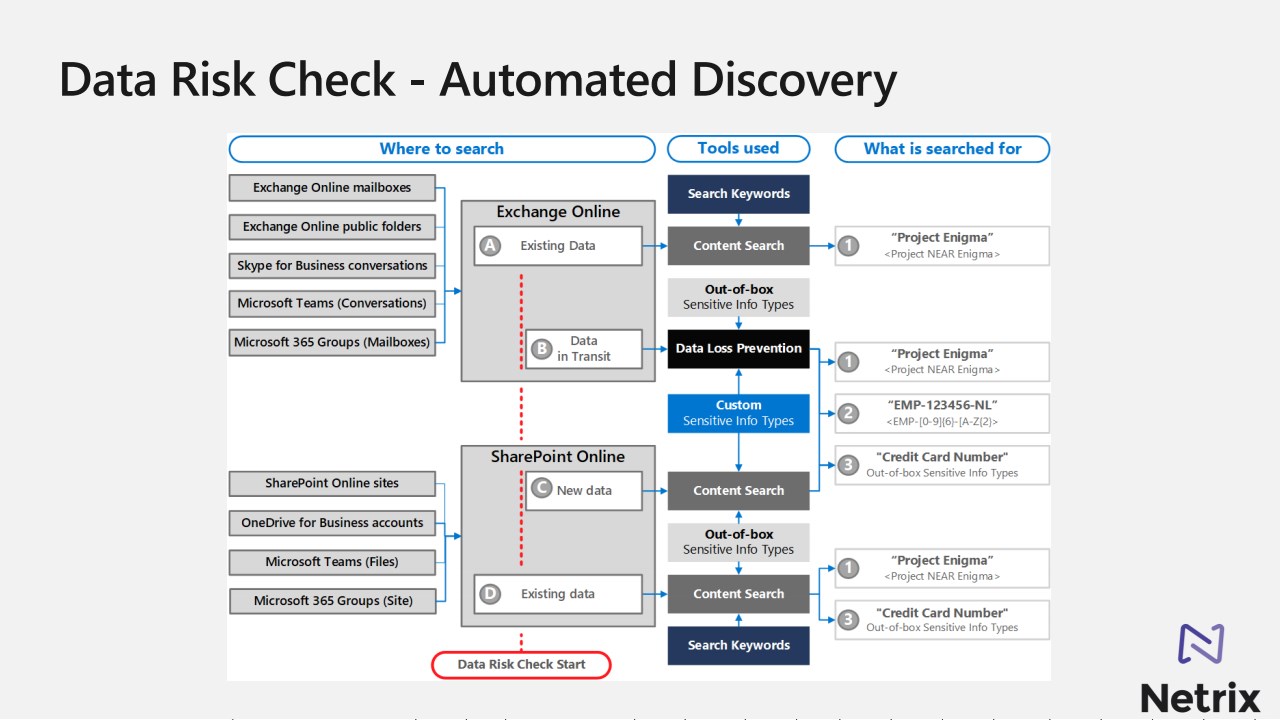Image resolution: width=1280 pixels, height=720 pixels.
Task: Click the "Data in Transit" label
Action: point(584,349)
